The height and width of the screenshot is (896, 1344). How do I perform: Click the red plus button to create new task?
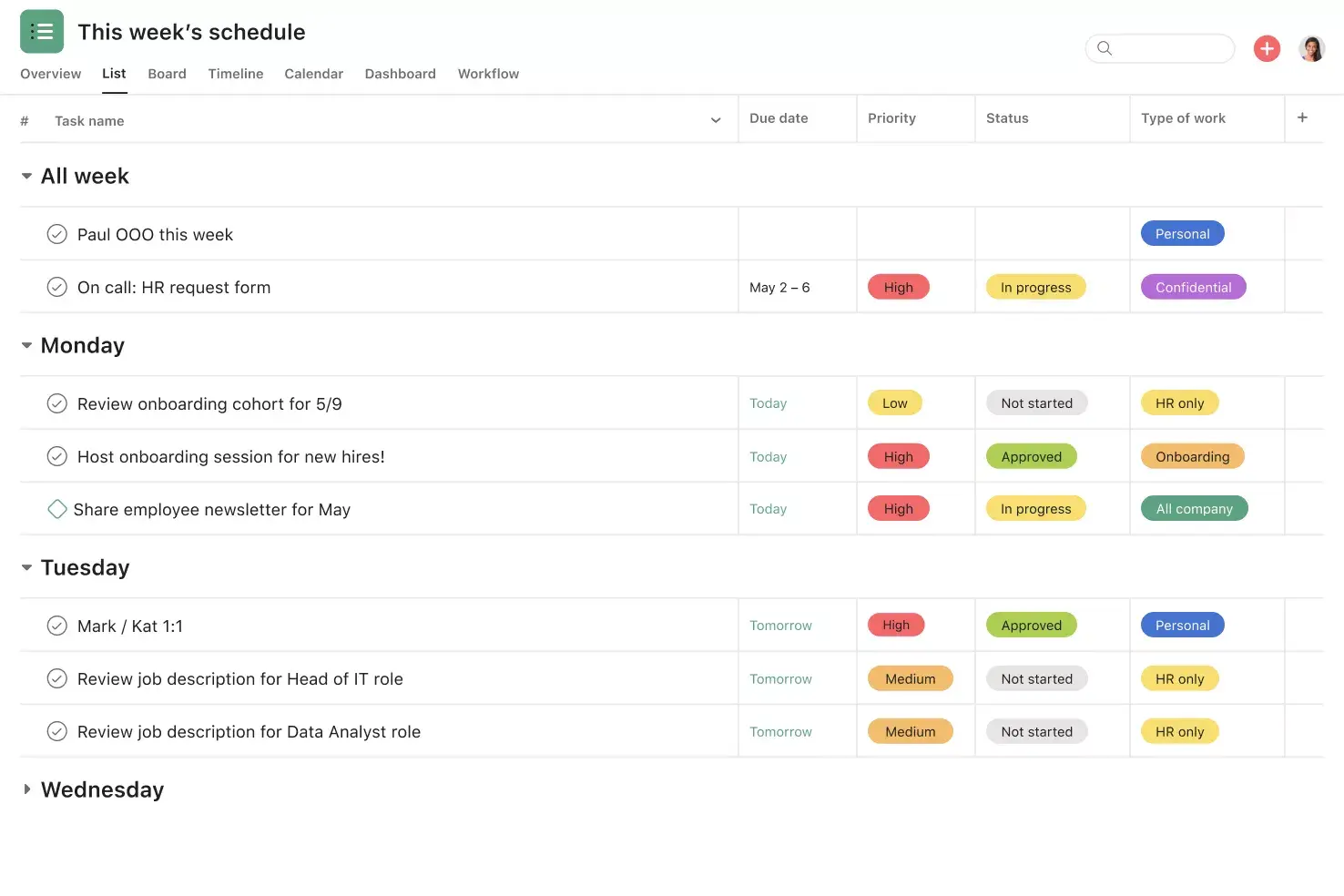pos(1267,48)
